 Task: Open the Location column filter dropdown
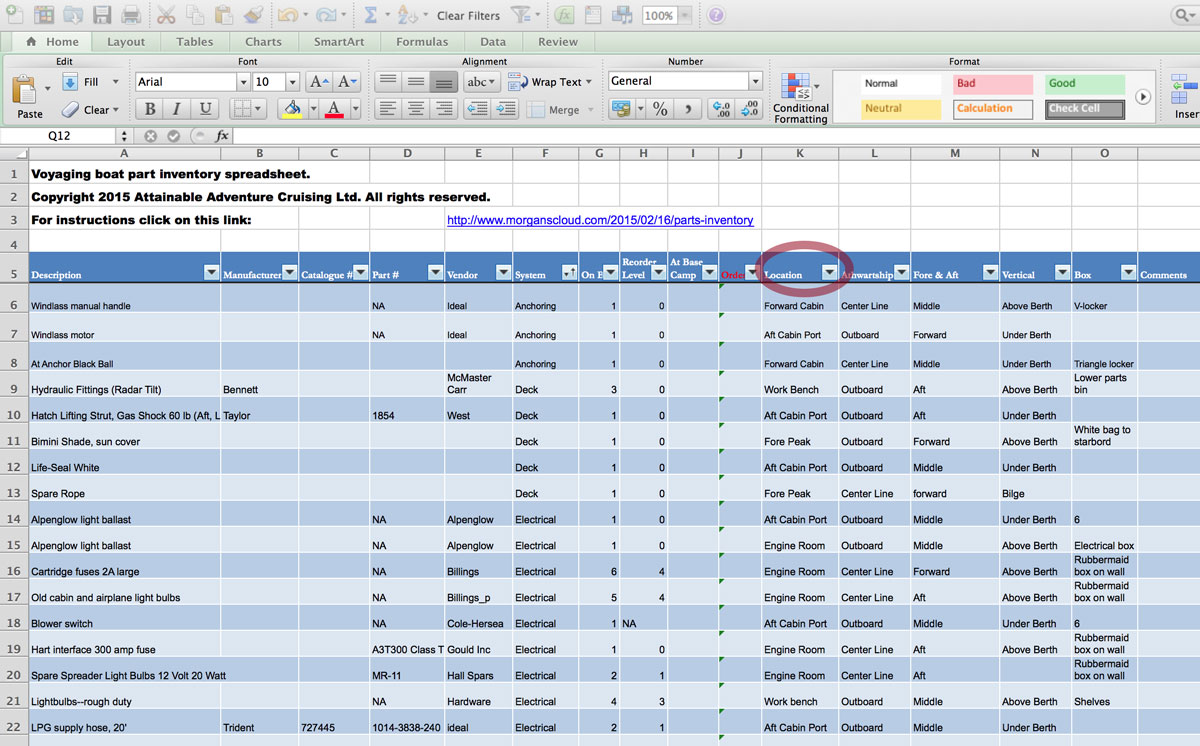click(829, 272)
